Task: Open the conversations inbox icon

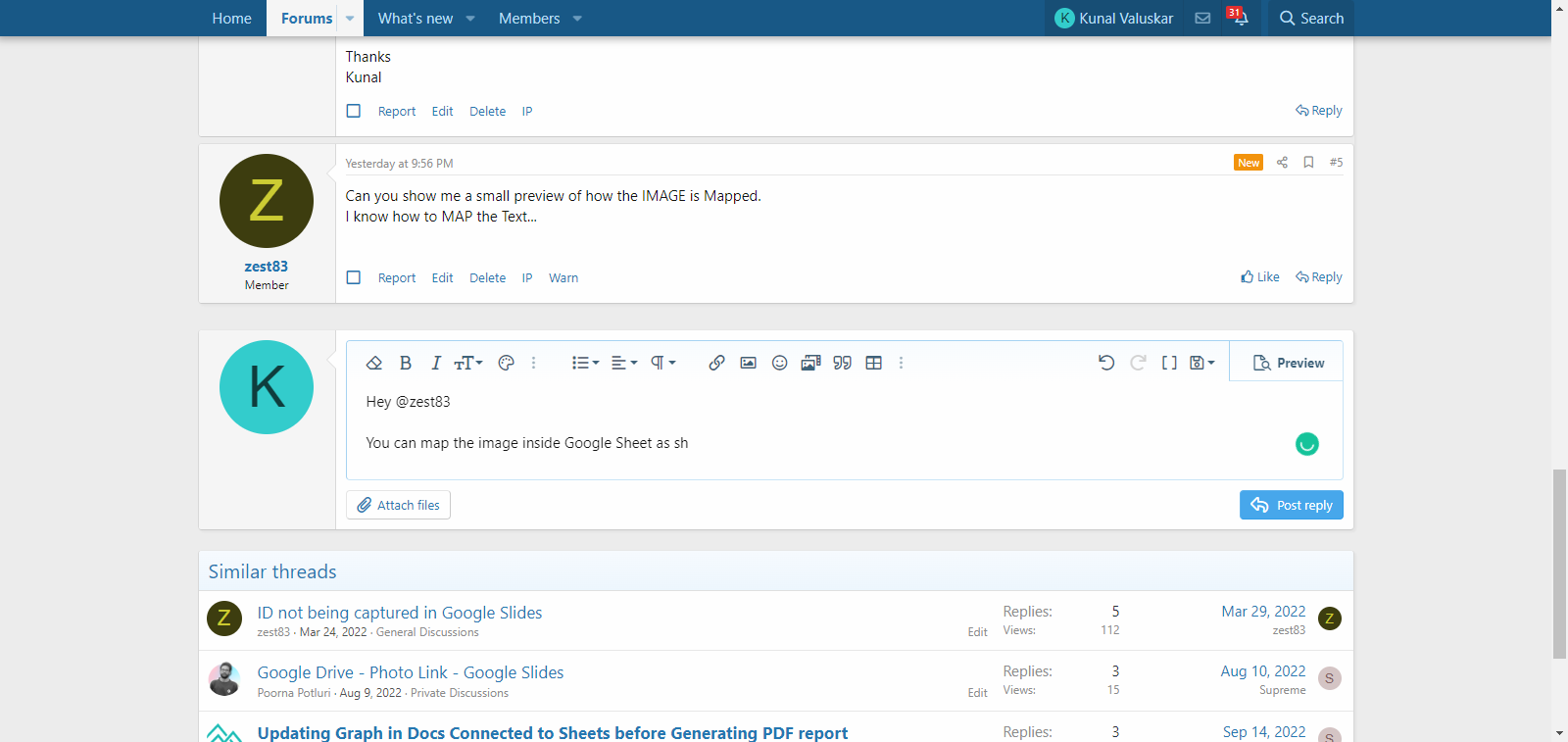Action: click(1202, 18)
